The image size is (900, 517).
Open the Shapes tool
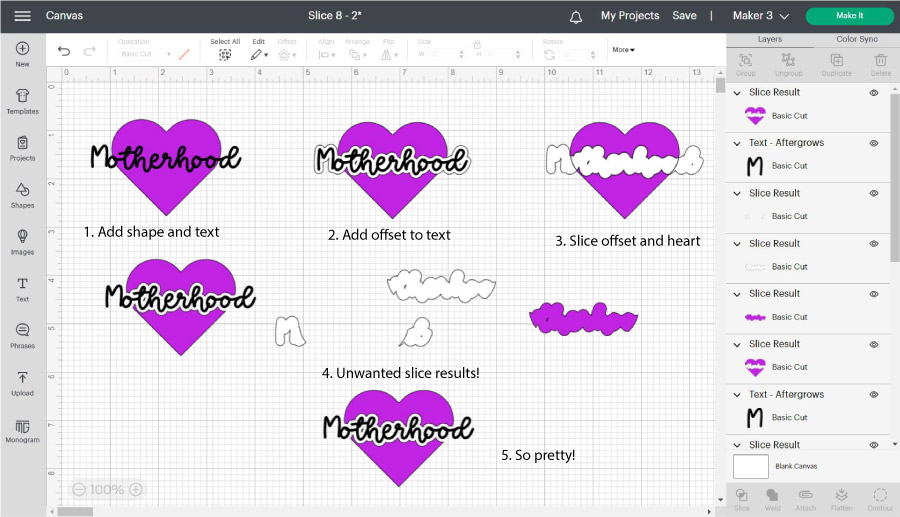pos(22,196)
